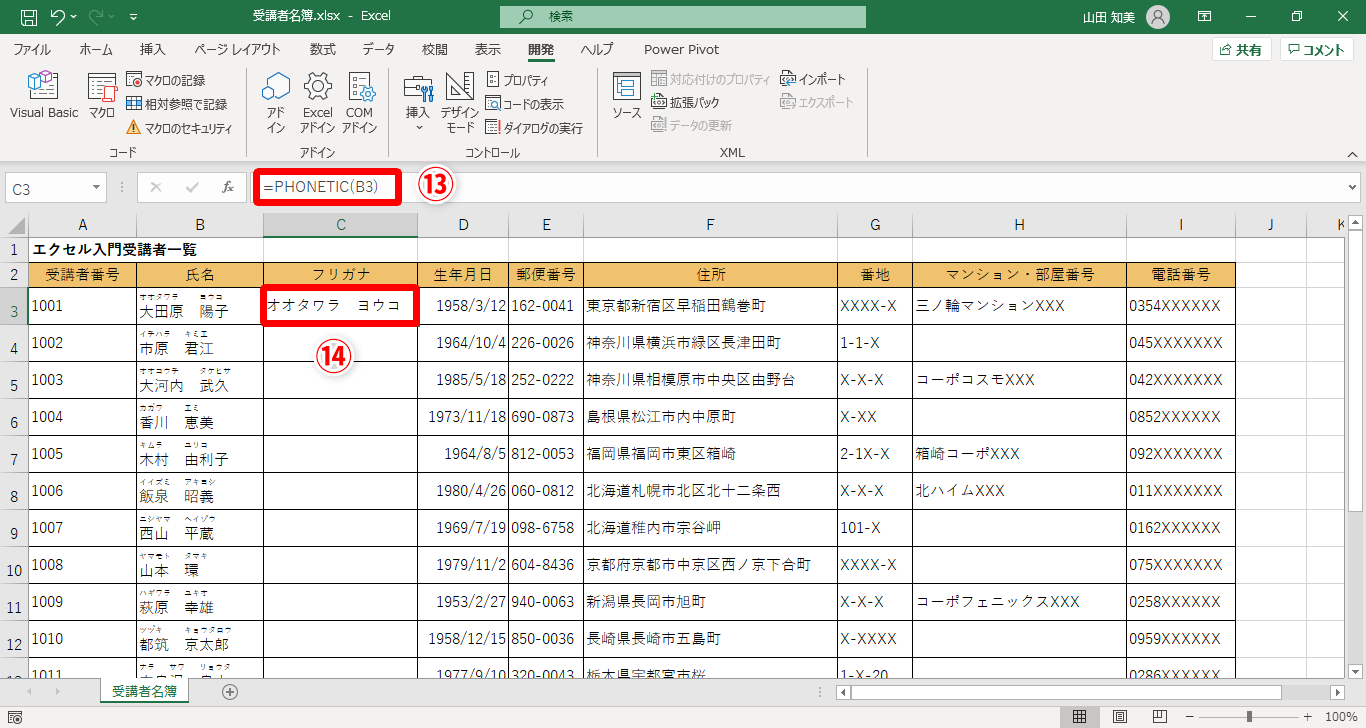
Task: Expand the formula bar chevron
Action: coord(1352,187)
